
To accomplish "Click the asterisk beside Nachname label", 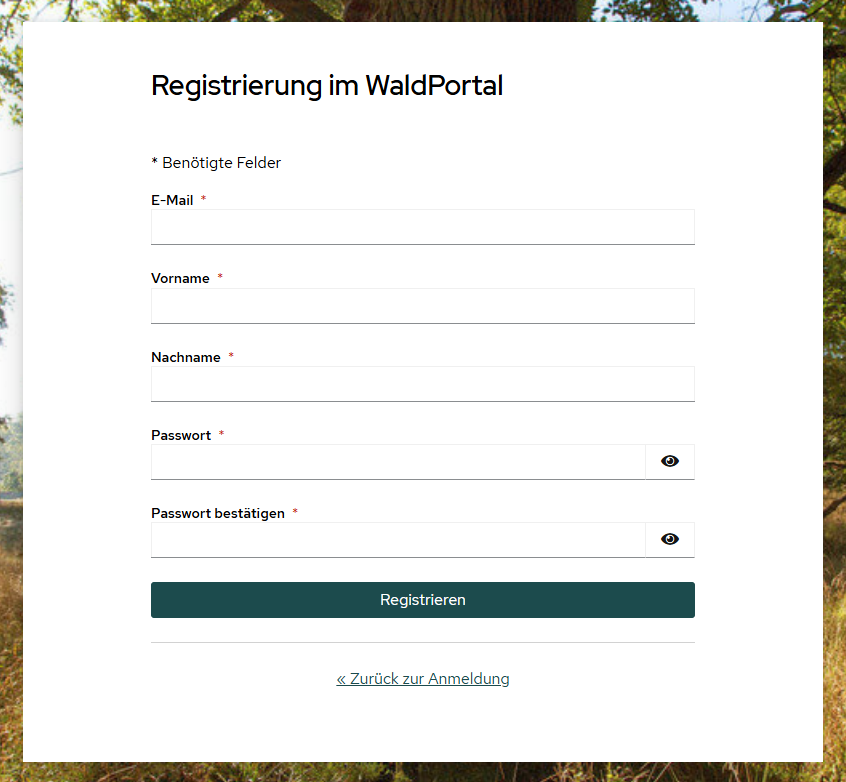I will tap(231, 356).
